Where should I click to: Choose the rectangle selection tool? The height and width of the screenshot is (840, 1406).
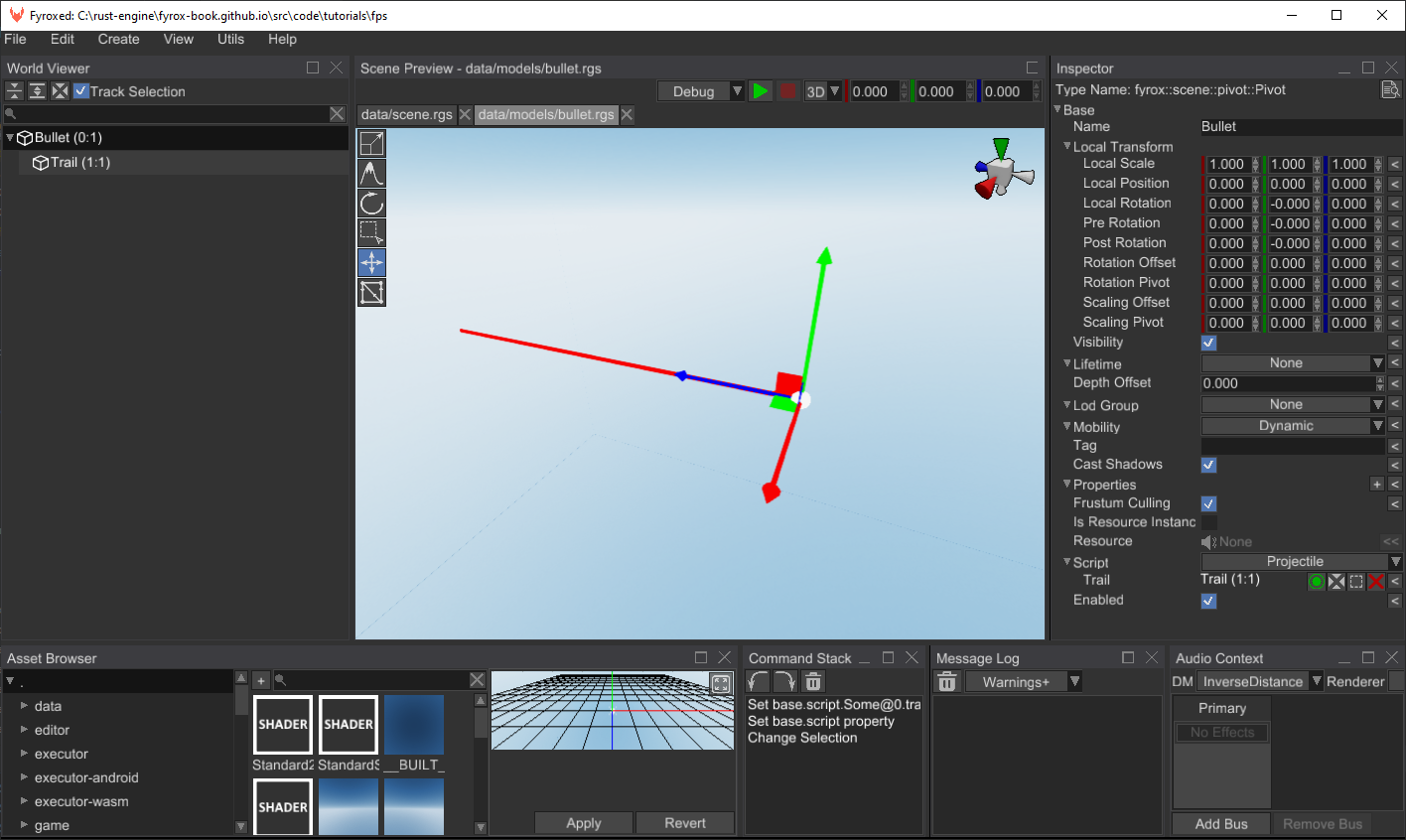pos(371,233)
